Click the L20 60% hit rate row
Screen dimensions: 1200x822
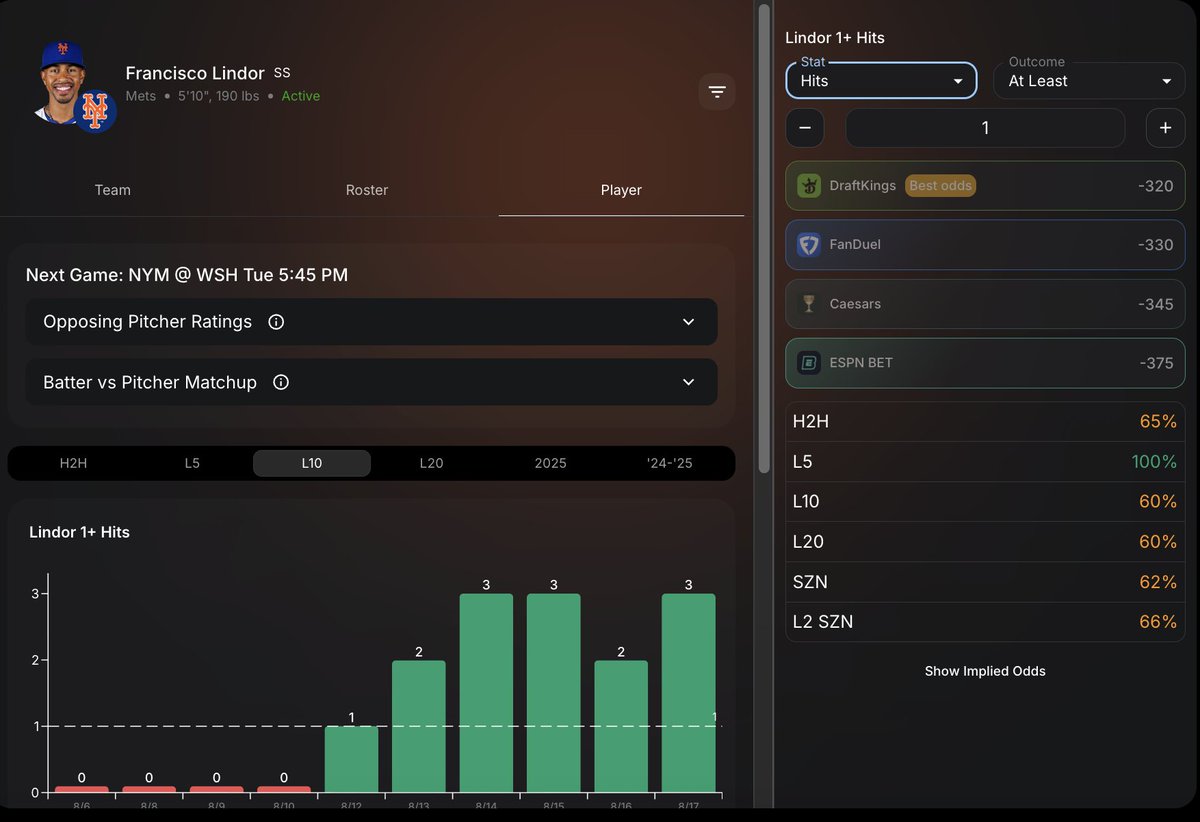point(985,542)
